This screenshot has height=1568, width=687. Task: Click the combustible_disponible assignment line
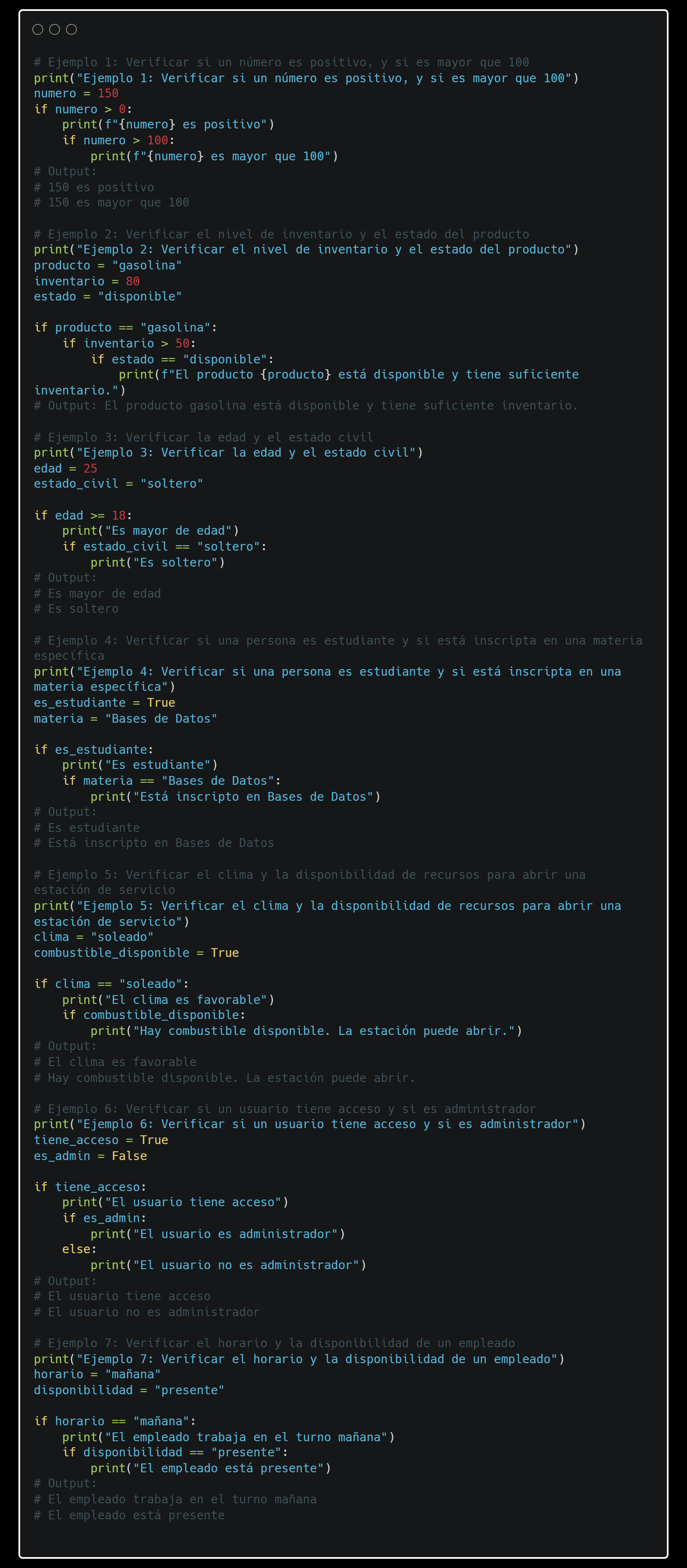(x=136, y=953)
